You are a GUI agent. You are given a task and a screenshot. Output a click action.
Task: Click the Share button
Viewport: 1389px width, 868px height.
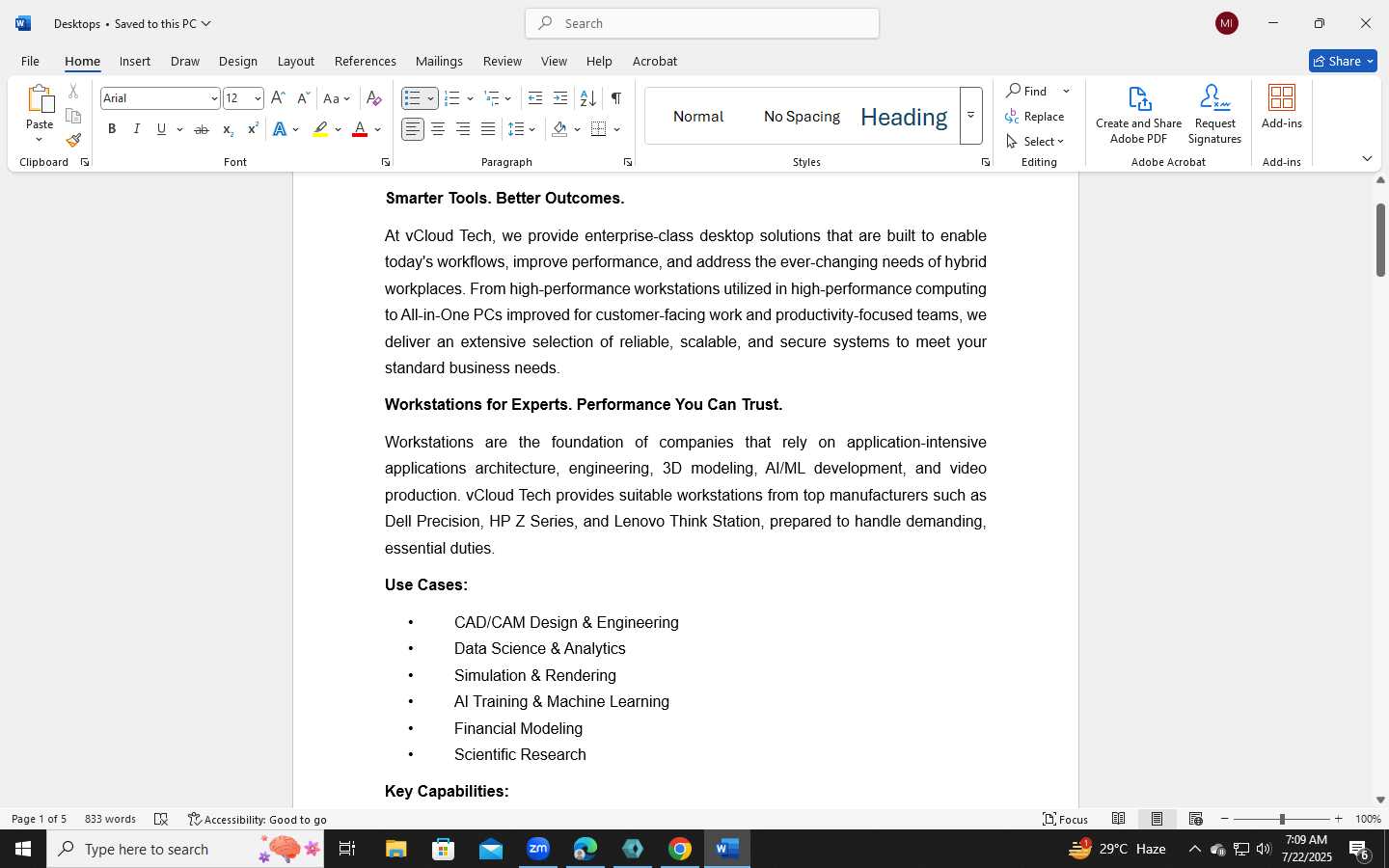coord(1343,61)
